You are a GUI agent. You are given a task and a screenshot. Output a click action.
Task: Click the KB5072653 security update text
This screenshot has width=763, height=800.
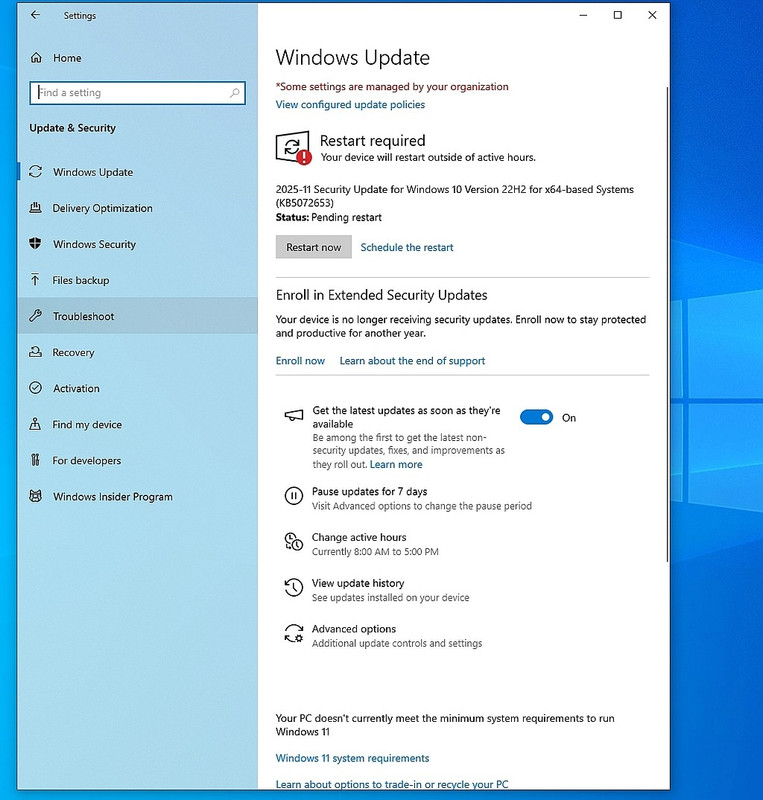tap(455, 196)
